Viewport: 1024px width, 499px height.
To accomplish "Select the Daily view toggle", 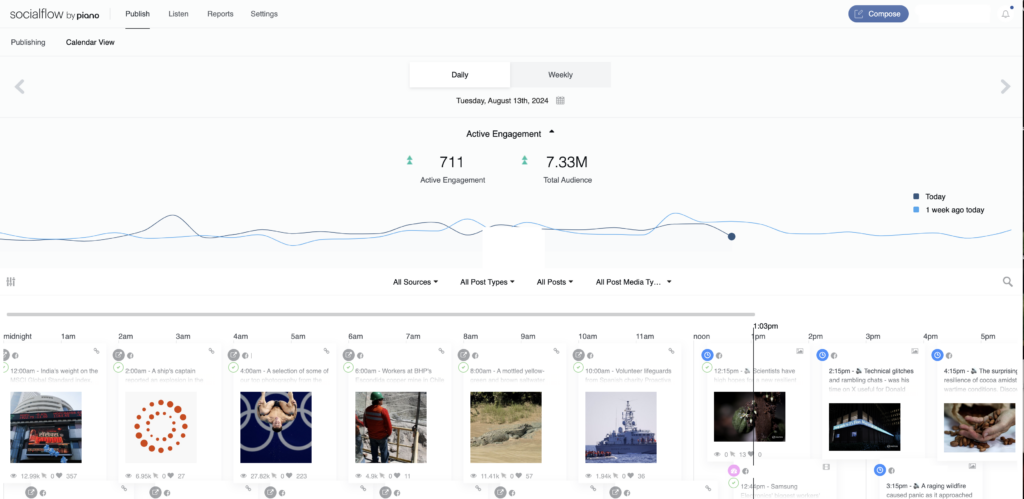I will [x=460, y=74].
